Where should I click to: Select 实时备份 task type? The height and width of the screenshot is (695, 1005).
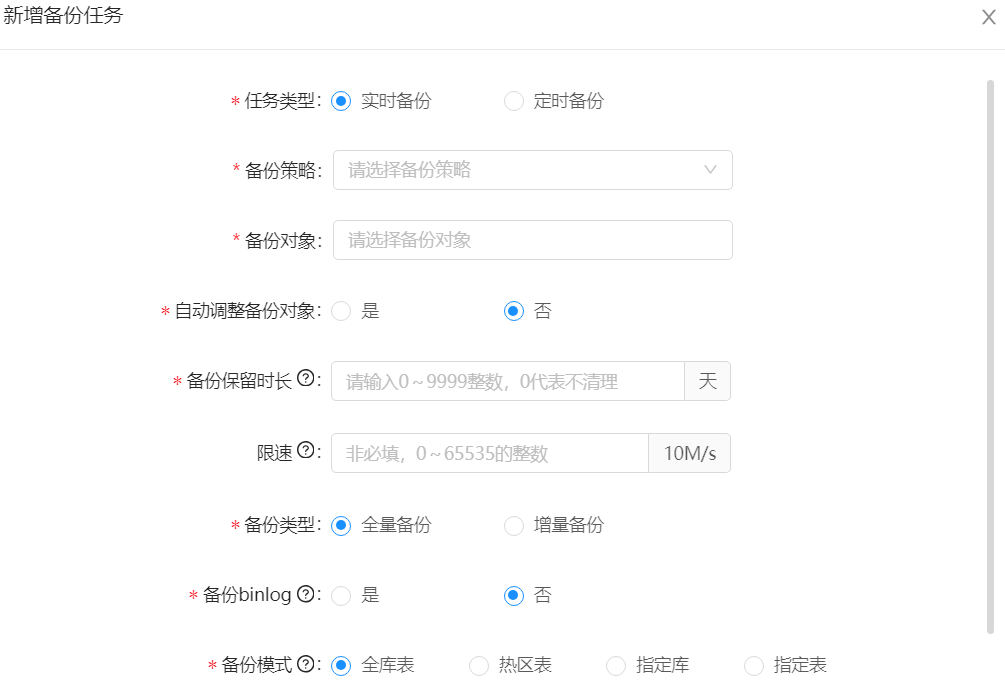[342, 101]
